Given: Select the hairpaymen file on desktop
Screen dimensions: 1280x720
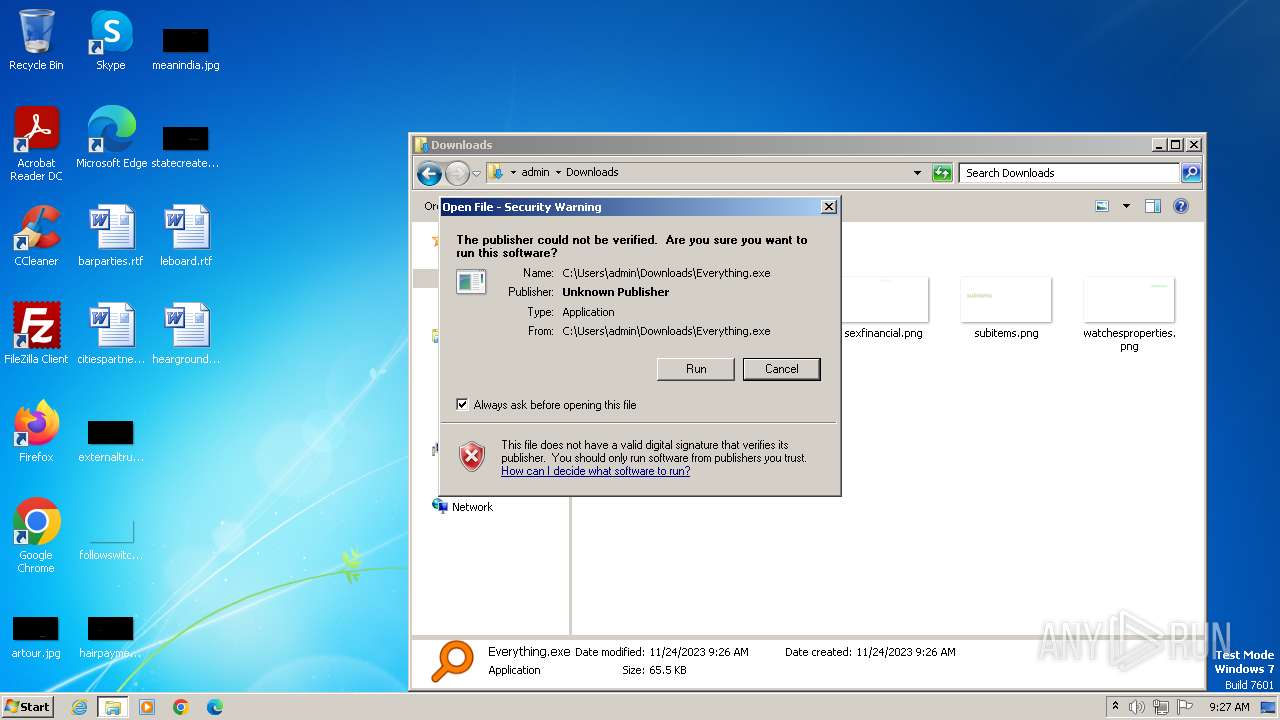Looking at the screenshot, I should click(x=111, y=637).
